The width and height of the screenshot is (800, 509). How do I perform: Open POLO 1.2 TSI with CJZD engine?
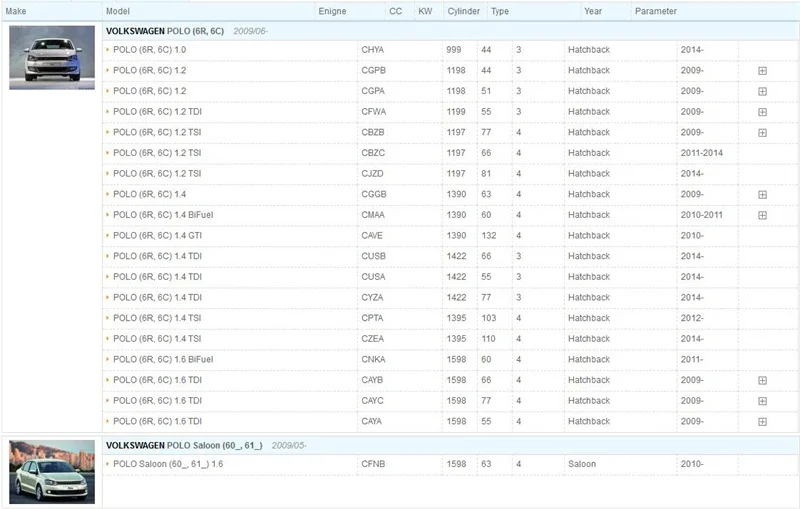tap(157, 173)
